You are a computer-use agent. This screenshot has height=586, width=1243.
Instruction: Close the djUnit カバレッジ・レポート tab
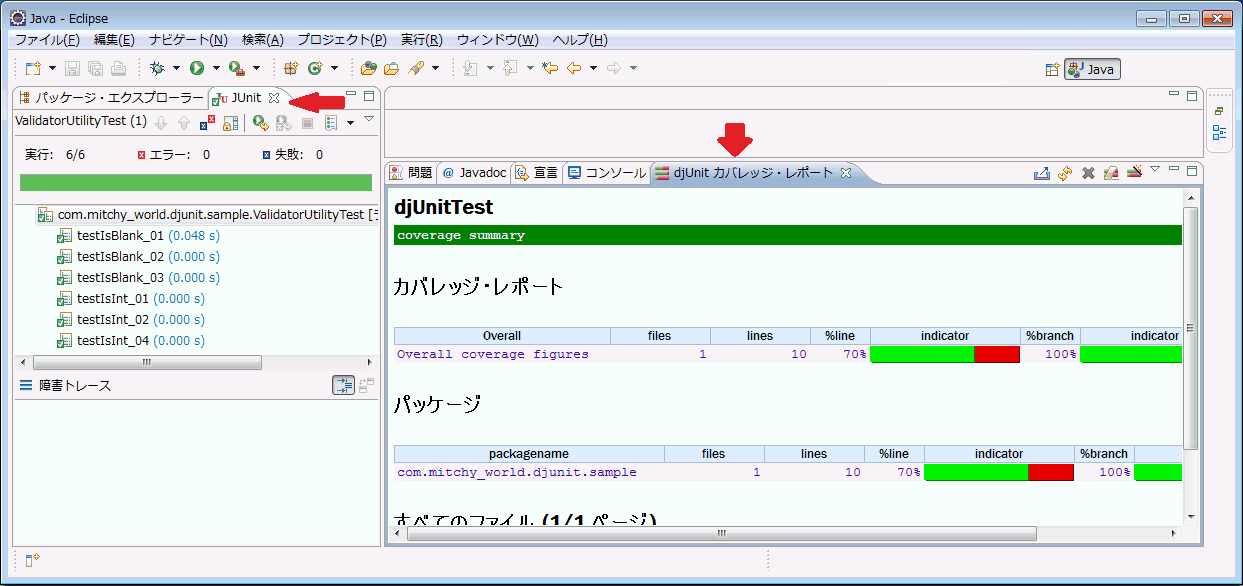point(845,173)
